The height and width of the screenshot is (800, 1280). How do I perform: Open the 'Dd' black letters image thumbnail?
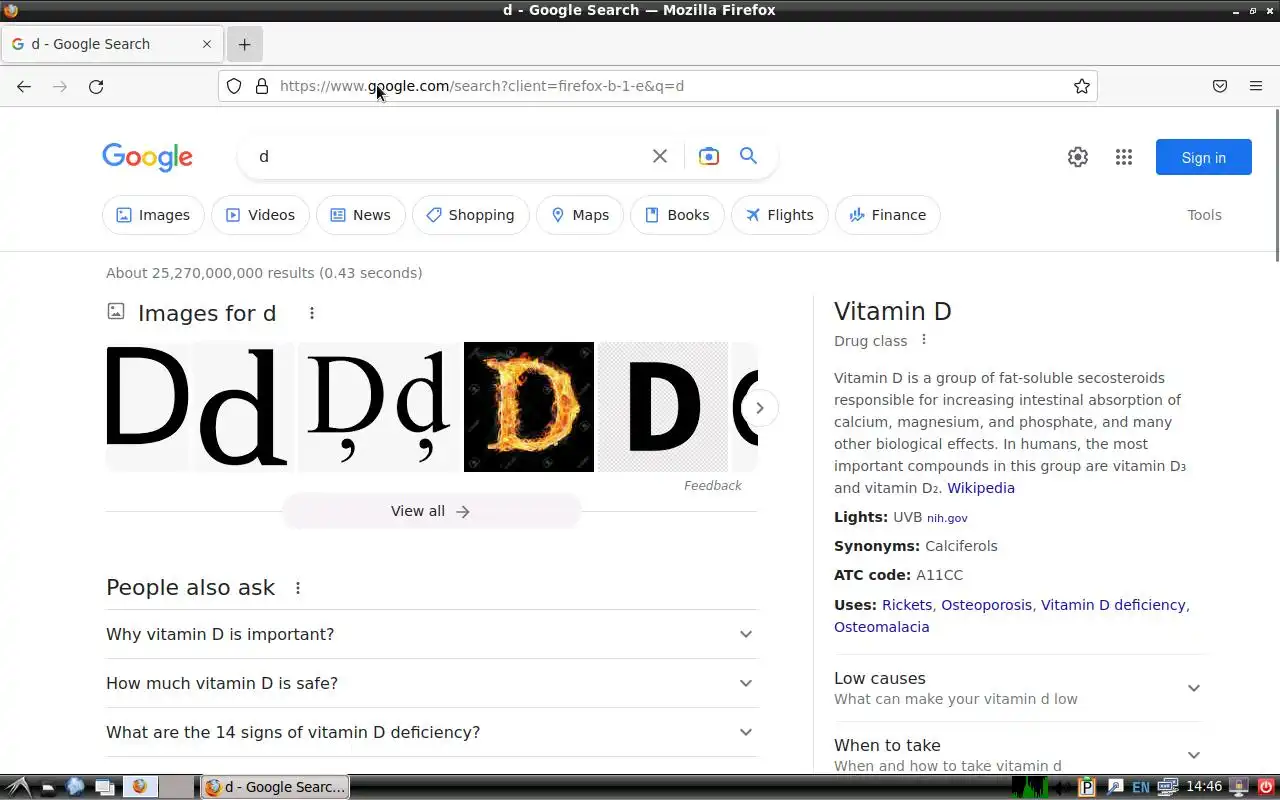pos(199,407)
